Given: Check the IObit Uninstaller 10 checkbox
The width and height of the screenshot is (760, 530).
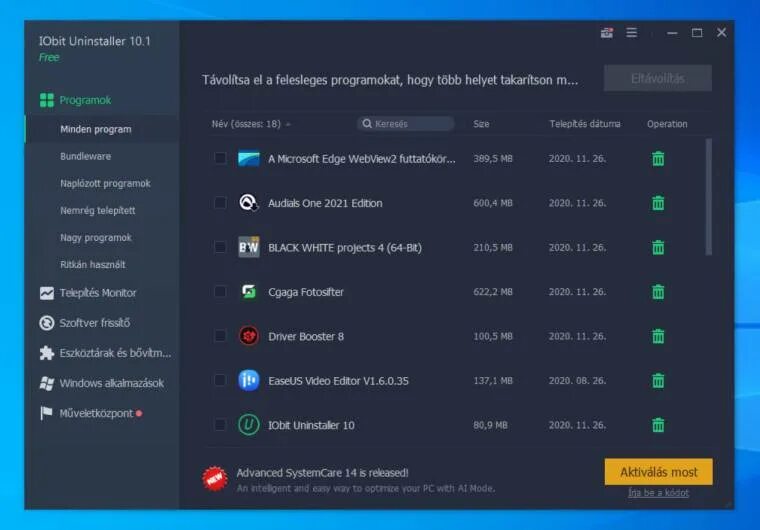Looking at the screenshot, I should coord(220,425).
